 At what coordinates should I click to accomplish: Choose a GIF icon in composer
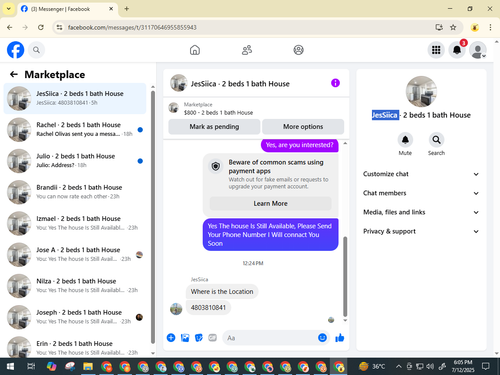212,338
